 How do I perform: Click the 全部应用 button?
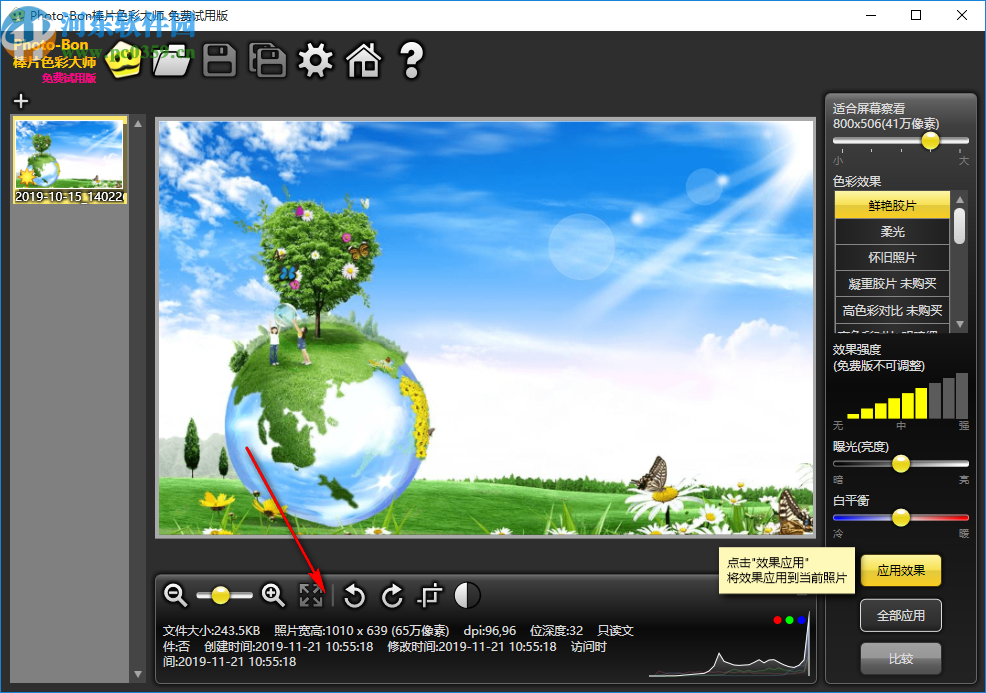pyautogui.click(x=900, y=615)
